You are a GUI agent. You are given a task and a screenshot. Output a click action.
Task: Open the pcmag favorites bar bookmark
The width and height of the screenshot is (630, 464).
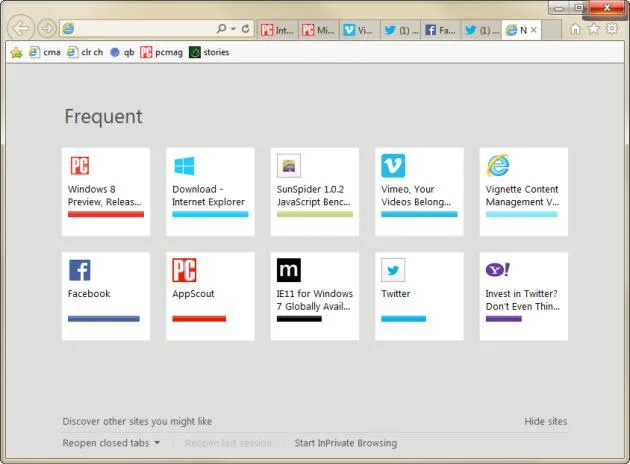161,53
